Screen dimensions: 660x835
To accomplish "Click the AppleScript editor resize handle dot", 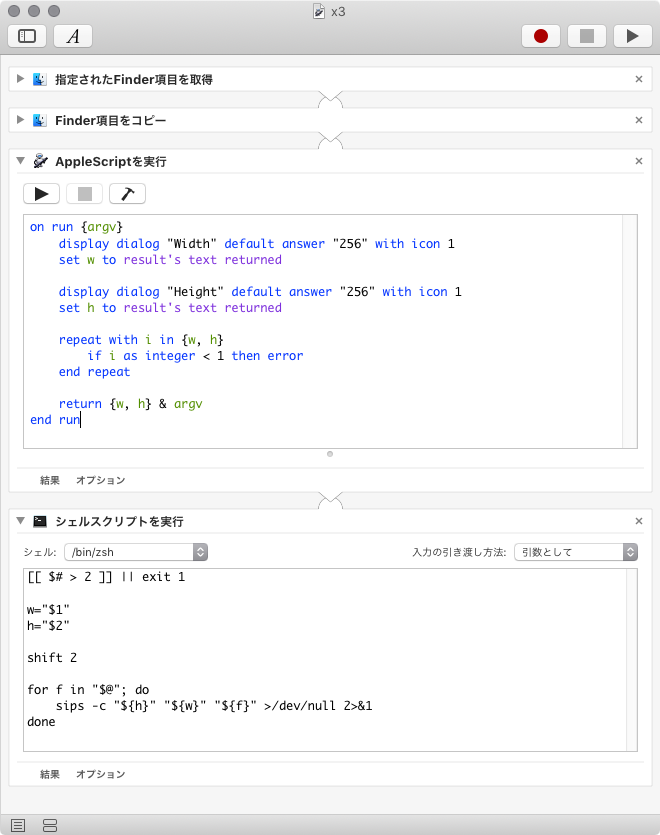I will [x=330, y=454].
